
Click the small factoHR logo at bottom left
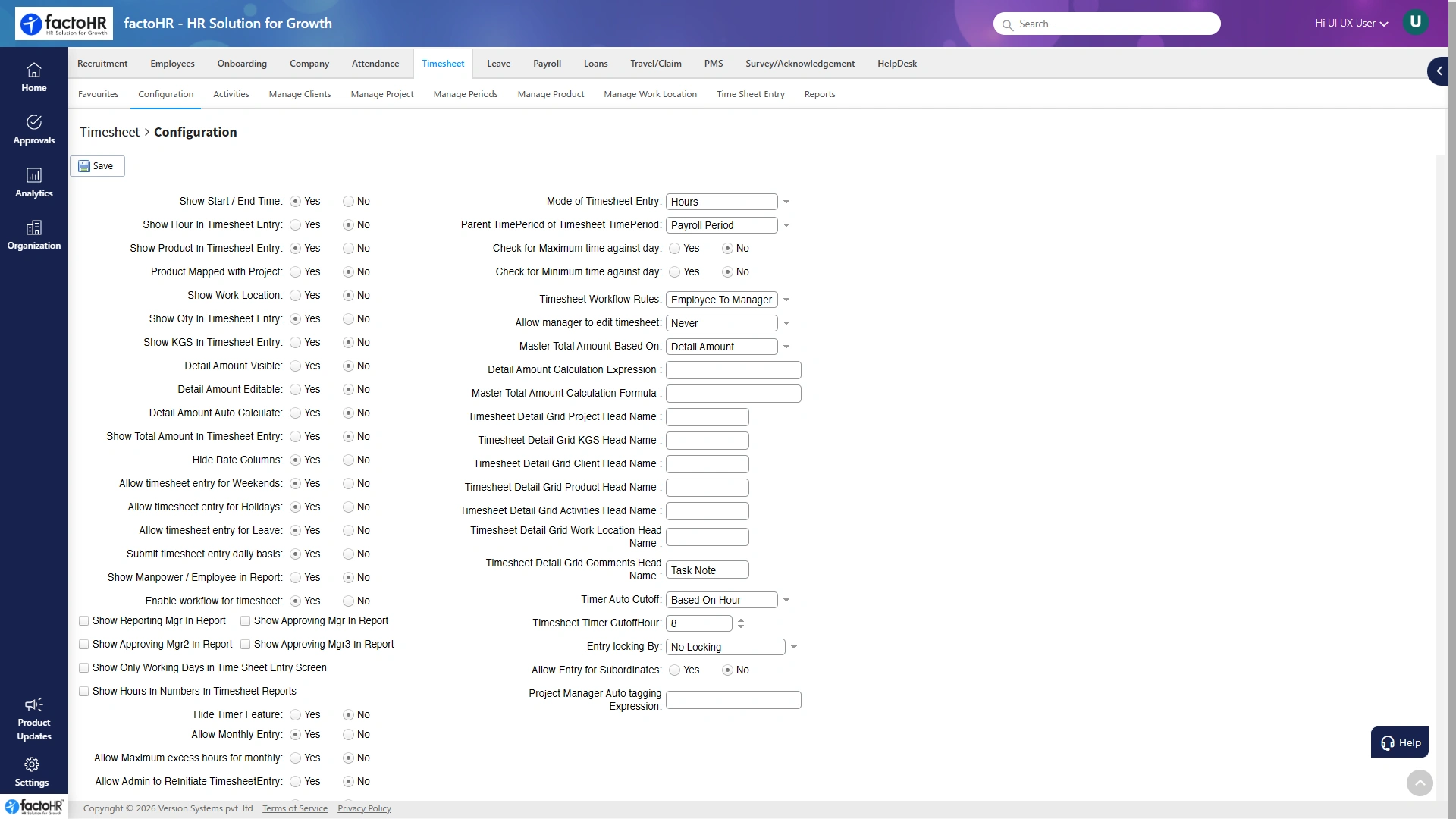pos(34,806)
